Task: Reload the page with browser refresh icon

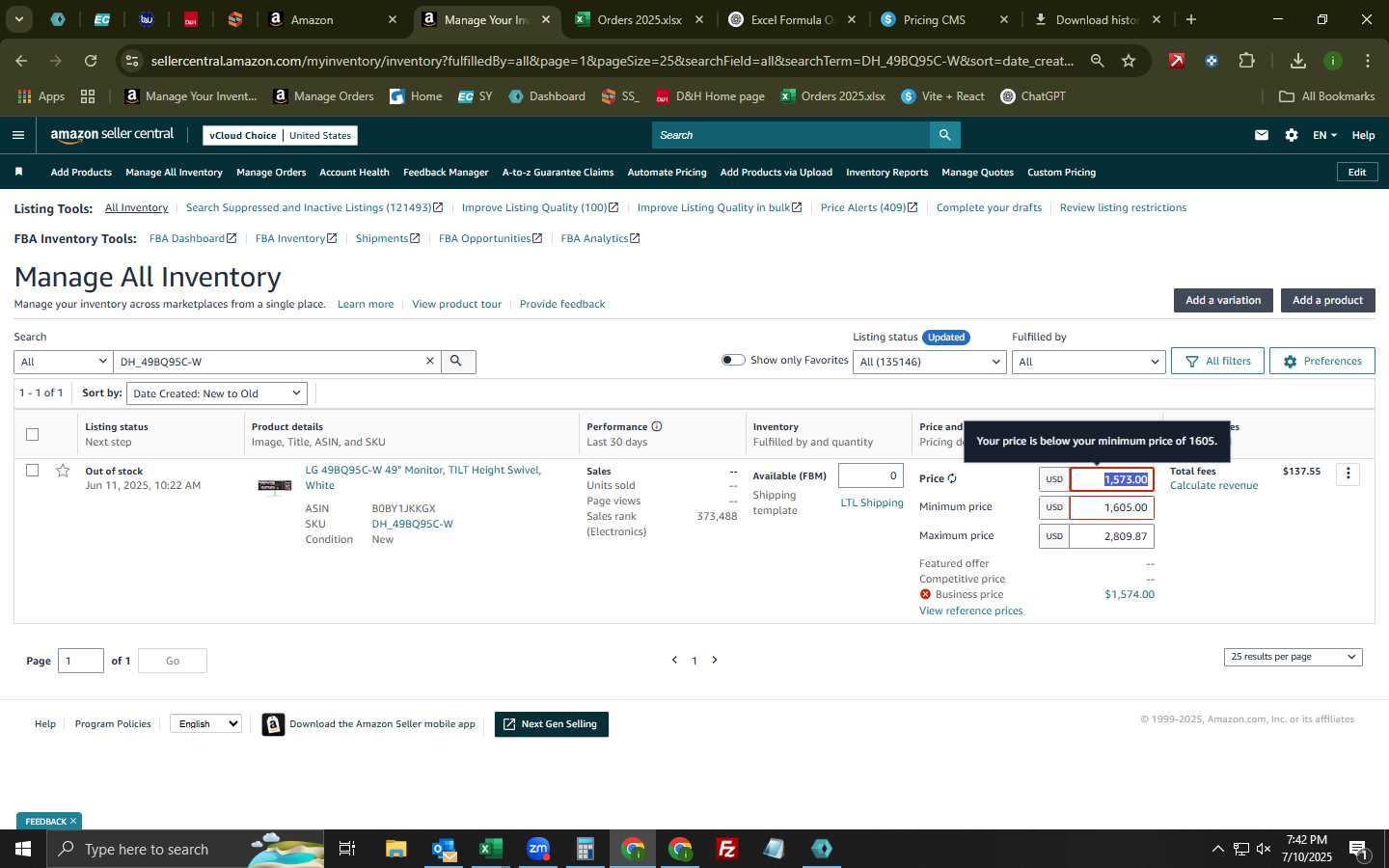Action: coord(91,61)
